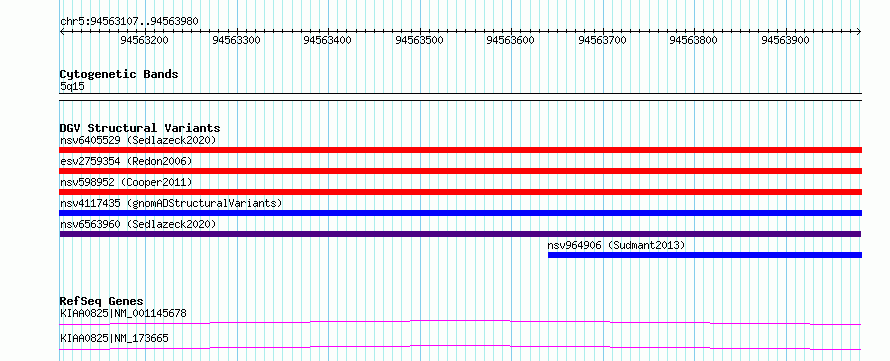
Task: Click the KIAA0825|NM_173665 gene label
Action: pos(114,338)
